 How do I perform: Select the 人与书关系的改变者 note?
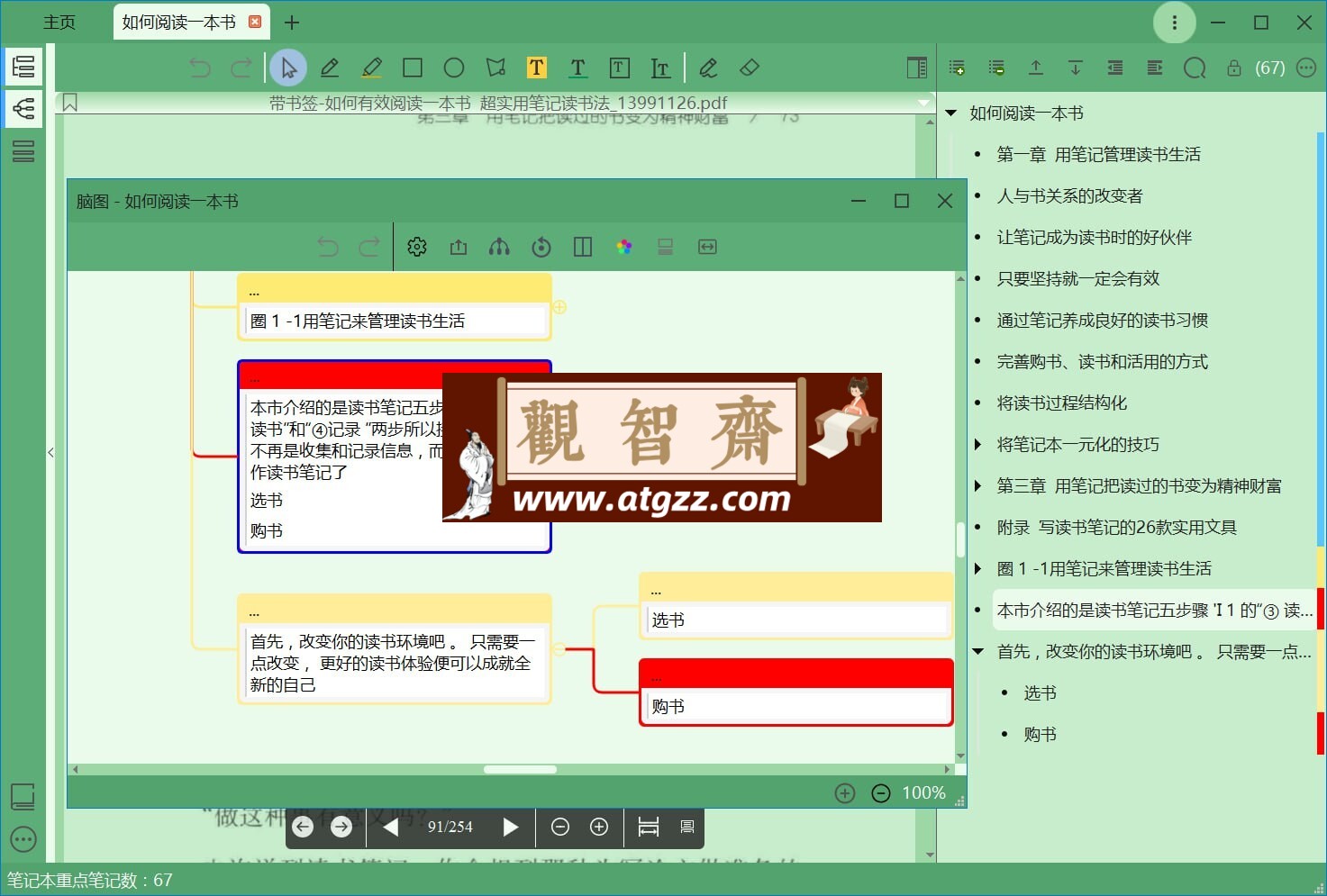1069,195
